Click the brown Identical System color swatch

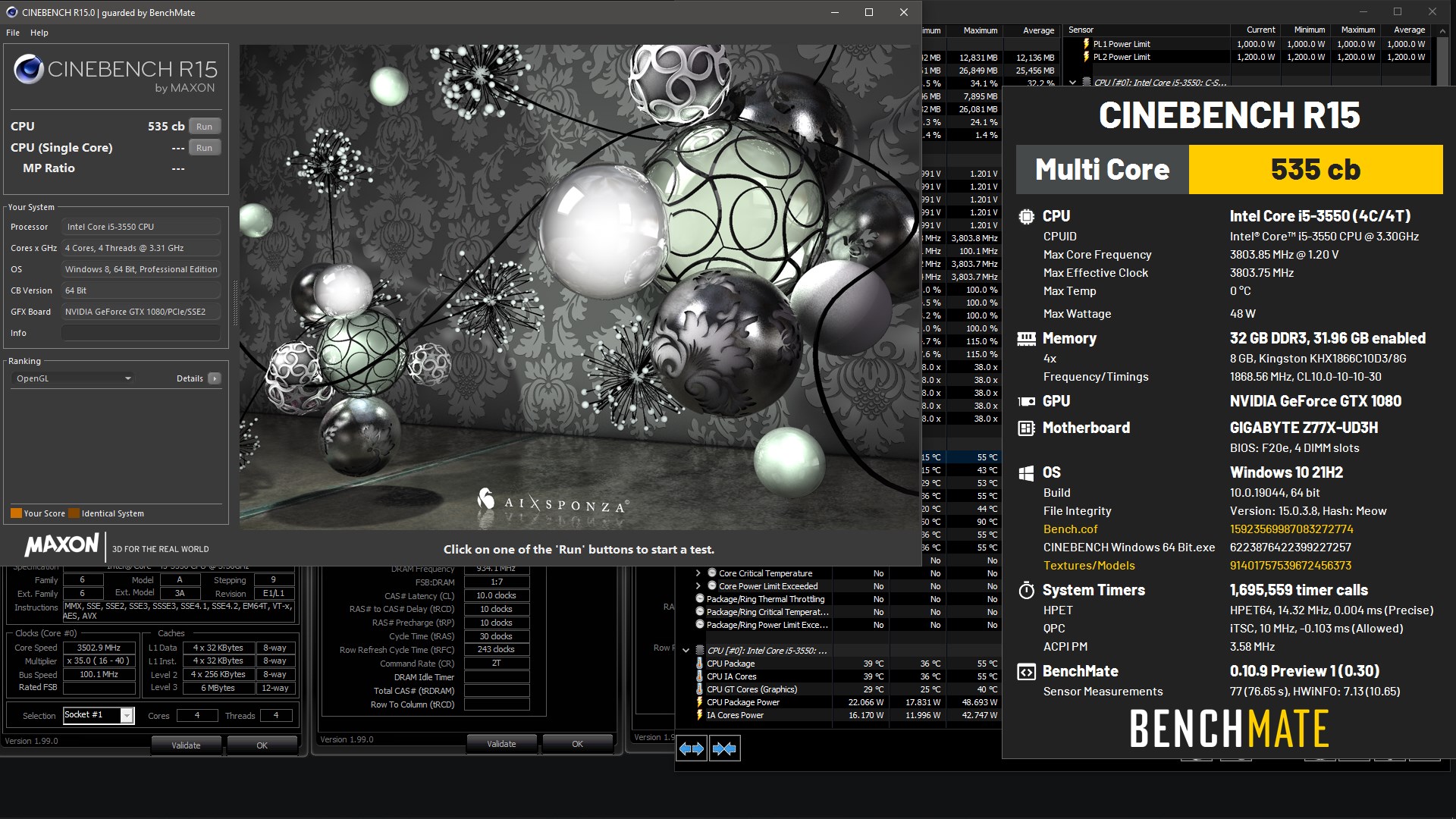pos(74,513)
